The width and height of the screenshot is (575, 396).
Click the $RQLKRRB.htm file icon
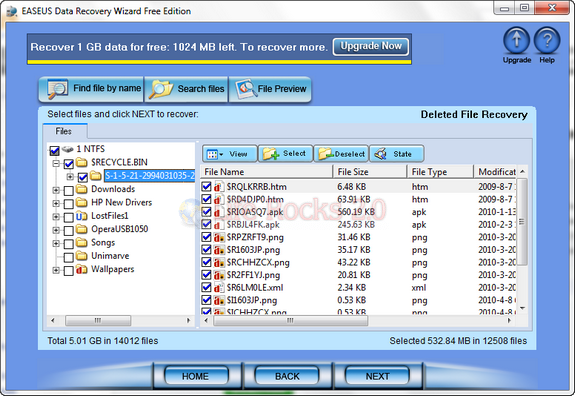(219, 187)
